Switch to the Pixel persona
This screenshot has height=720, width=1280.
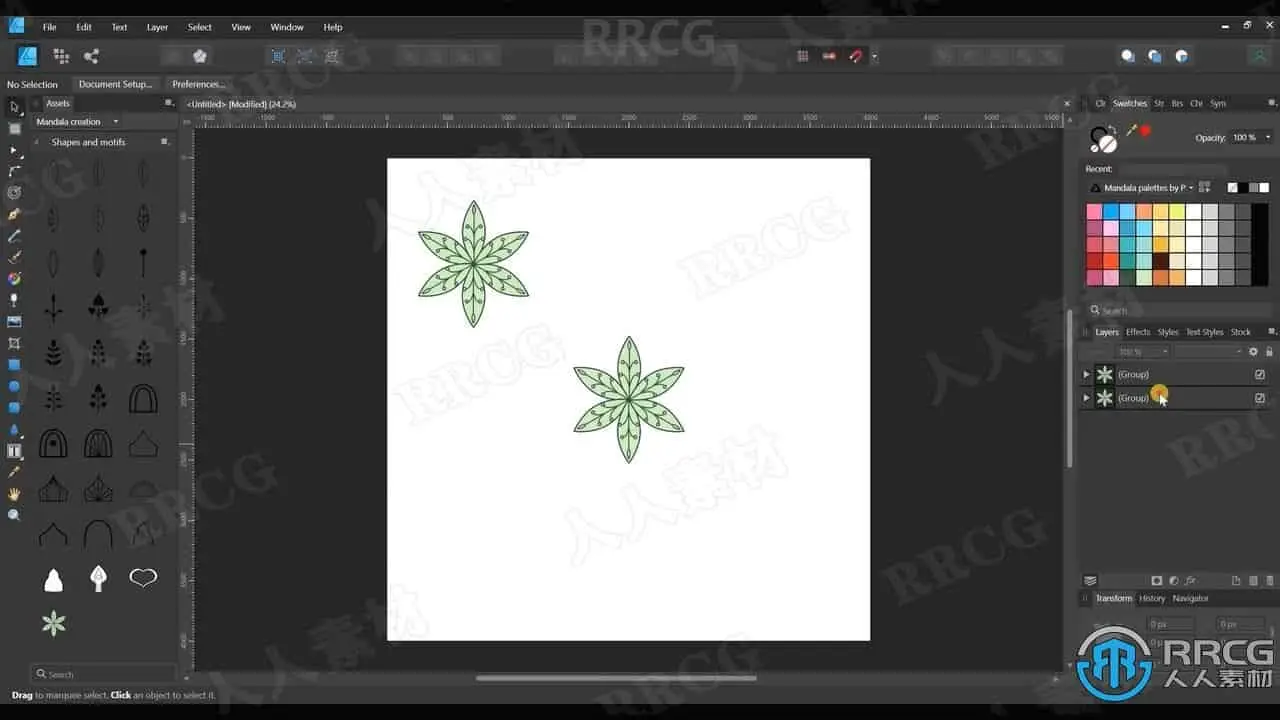coord(61,56)
